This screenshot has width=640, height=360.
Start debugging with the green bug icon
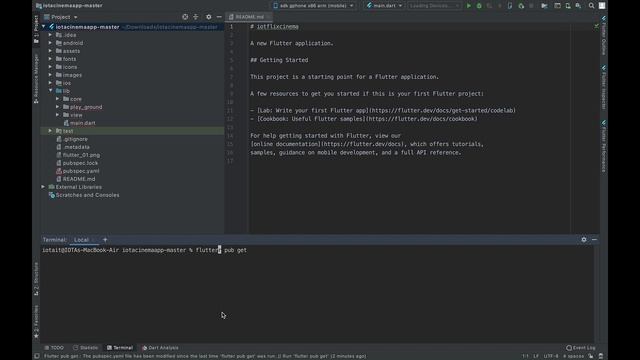point(479,6)
